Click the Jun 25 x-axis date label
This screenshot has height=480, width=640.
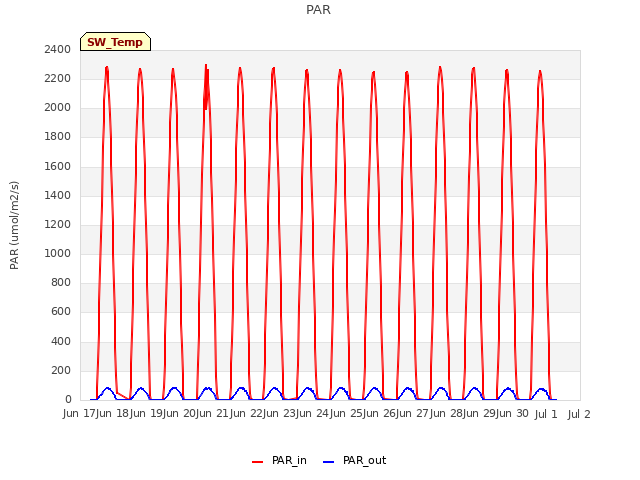pos(347,414)
